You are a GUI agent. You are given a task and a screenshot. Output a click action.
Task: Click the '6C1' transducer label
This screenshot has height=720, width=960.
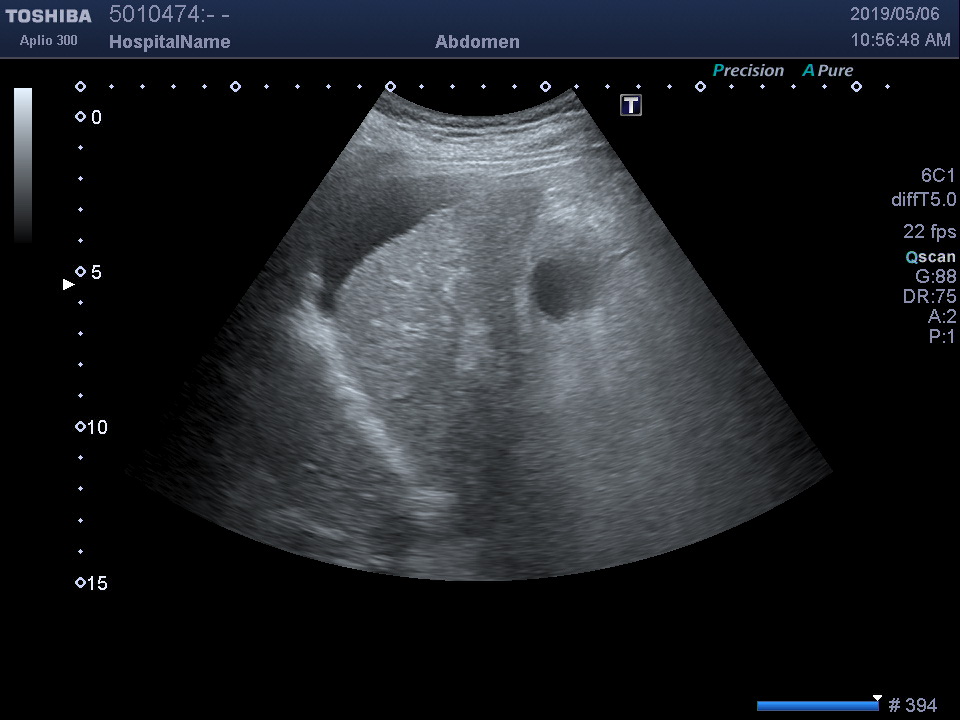click(938, 176)
